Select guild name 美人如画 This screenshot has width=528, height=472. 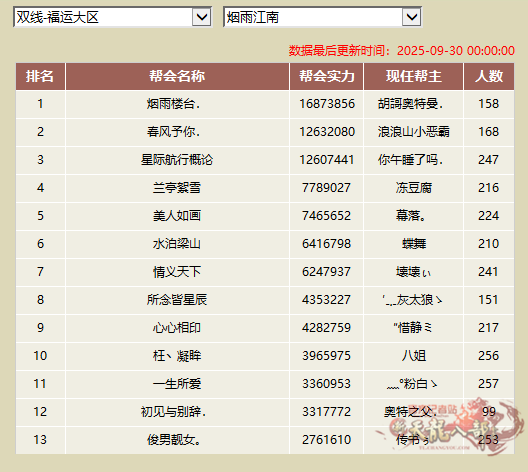tap(177, 215)
